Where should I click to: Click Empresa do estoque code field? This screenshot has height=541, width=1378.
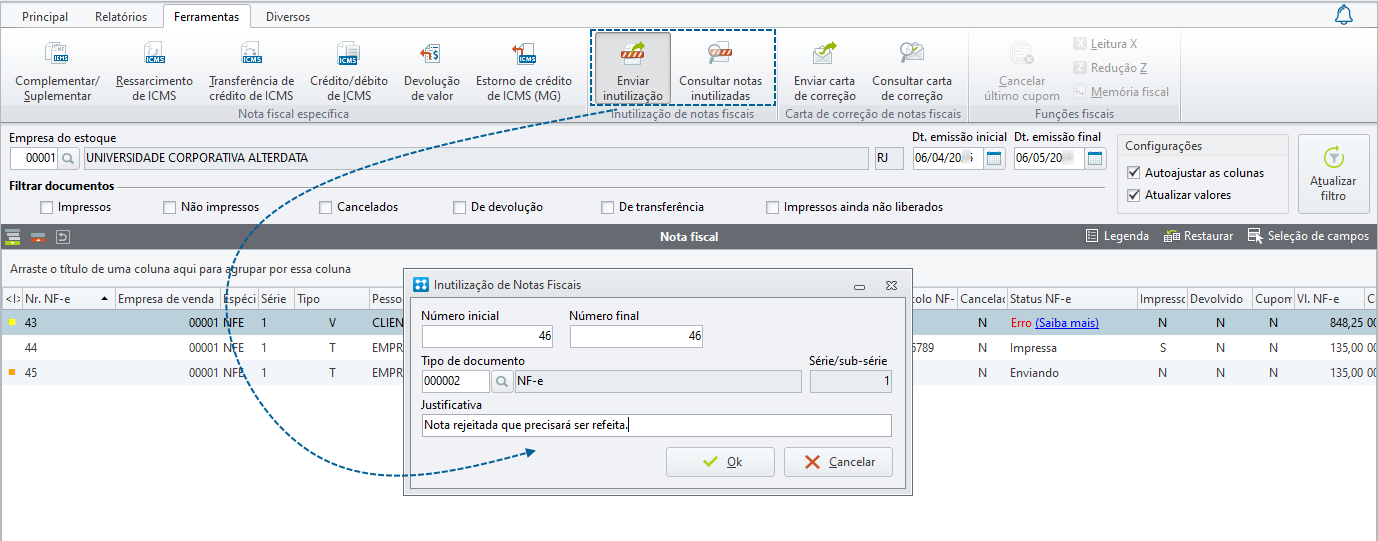coord(34,158)
